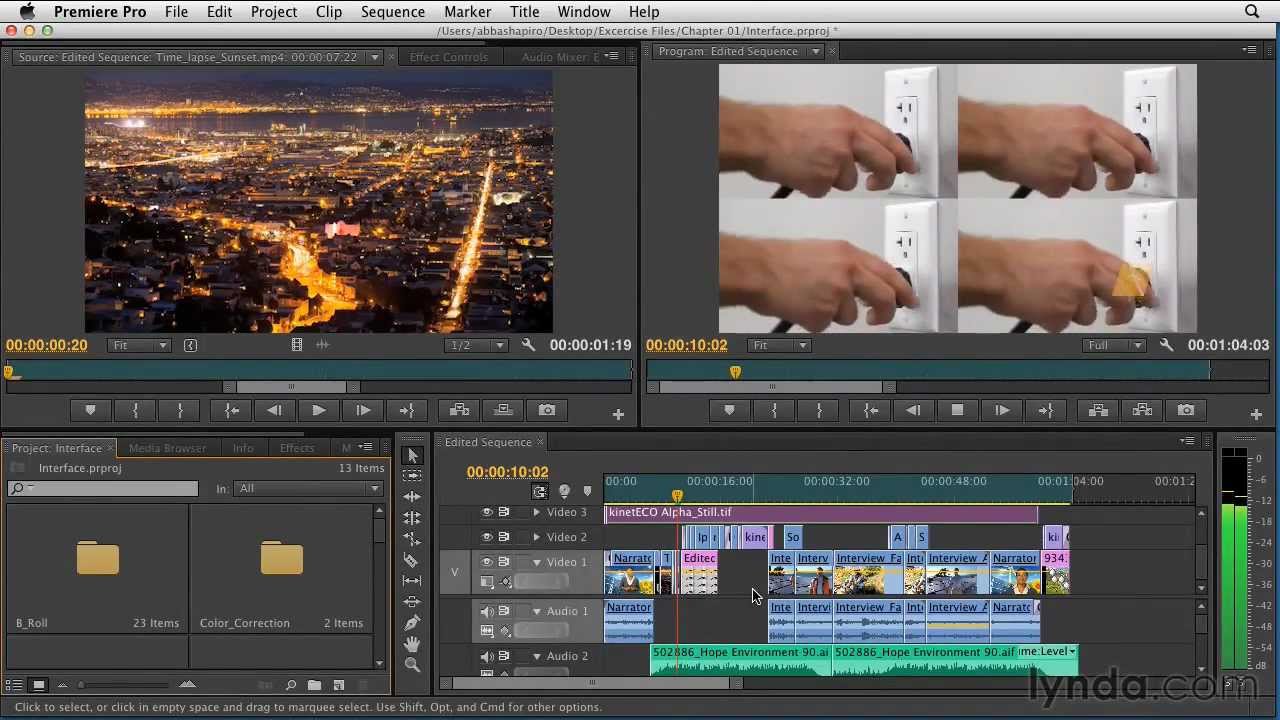Step back one frame in Source monitor
1280x720 pixels.
click(x=274, y=410)
